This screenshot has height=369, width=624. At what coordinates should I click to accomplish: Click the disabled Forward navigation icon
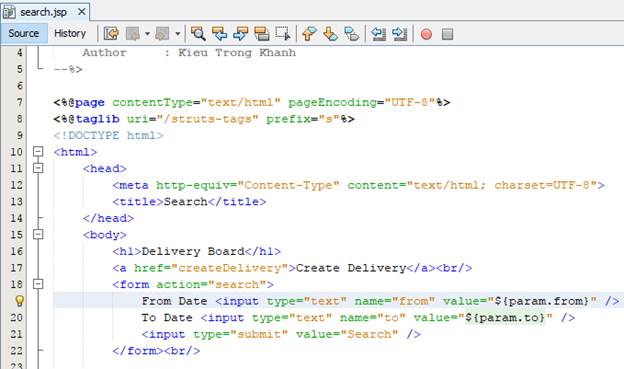coord(162,33)
